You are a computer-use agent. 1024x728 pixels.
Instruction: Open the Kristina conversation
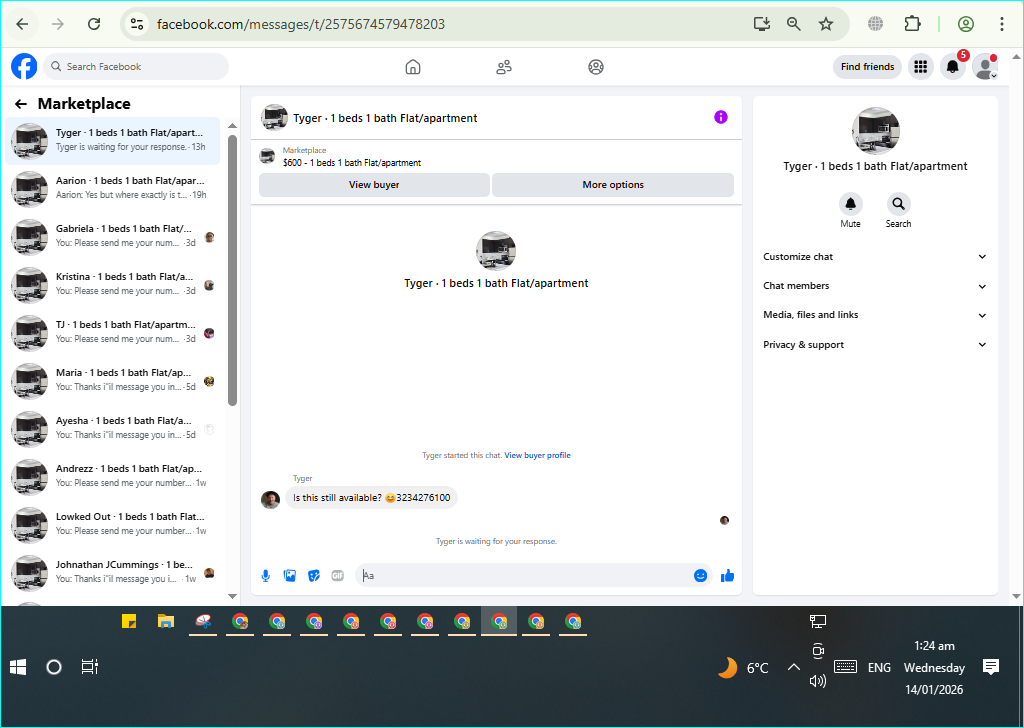click(x=112, y=284)
